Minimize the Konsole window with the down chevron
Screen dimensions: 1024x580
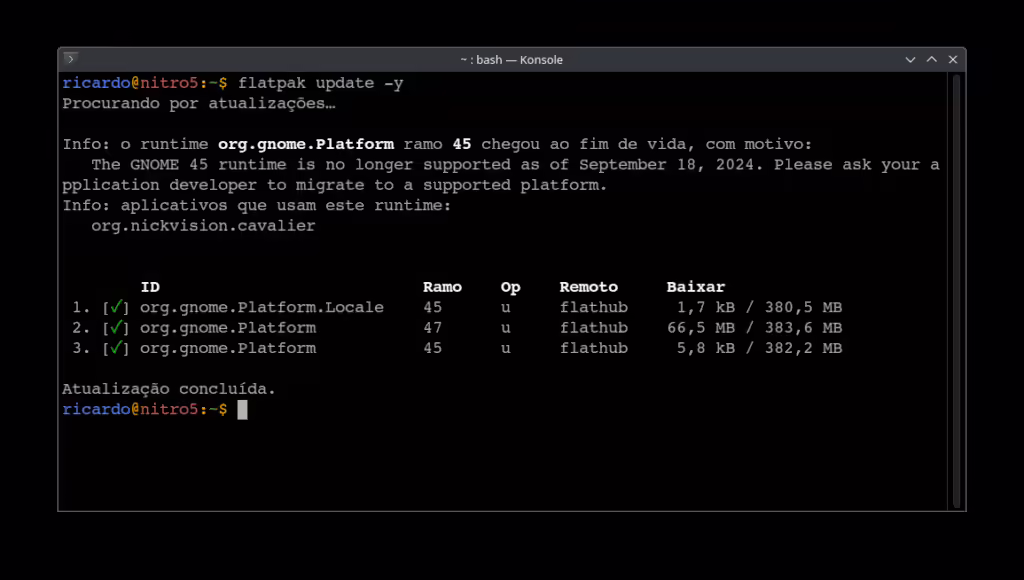[x=910, y=59]
